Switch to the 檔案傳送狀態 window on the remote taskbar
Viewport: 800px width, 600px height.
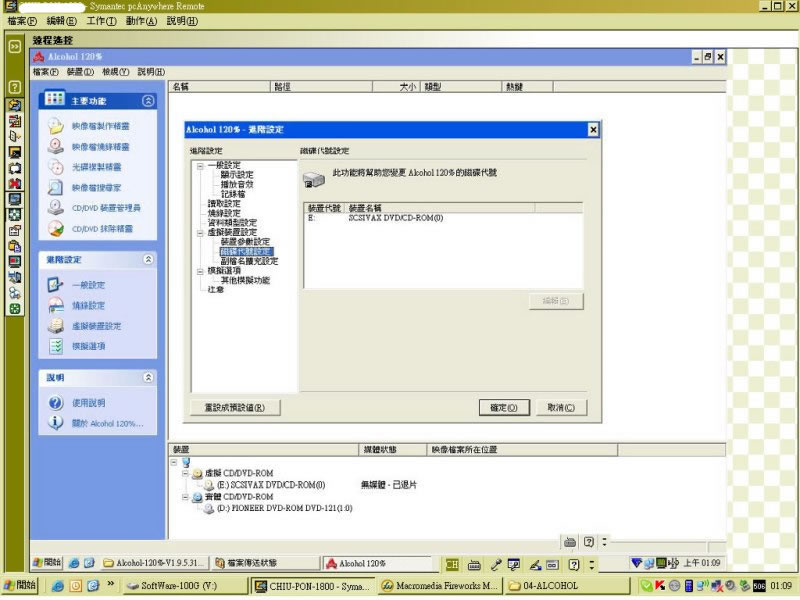coord(265,563)
